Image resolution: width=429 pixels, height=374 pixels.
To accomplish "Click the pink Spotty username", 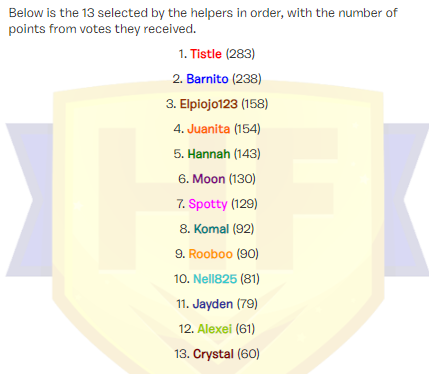I will click(x=208, y=204).
